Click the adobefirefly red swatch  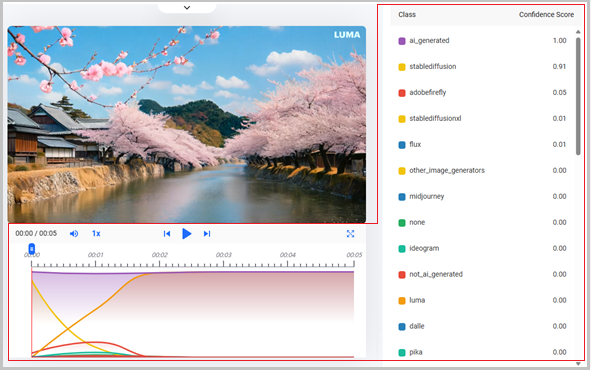coord(402,93)
